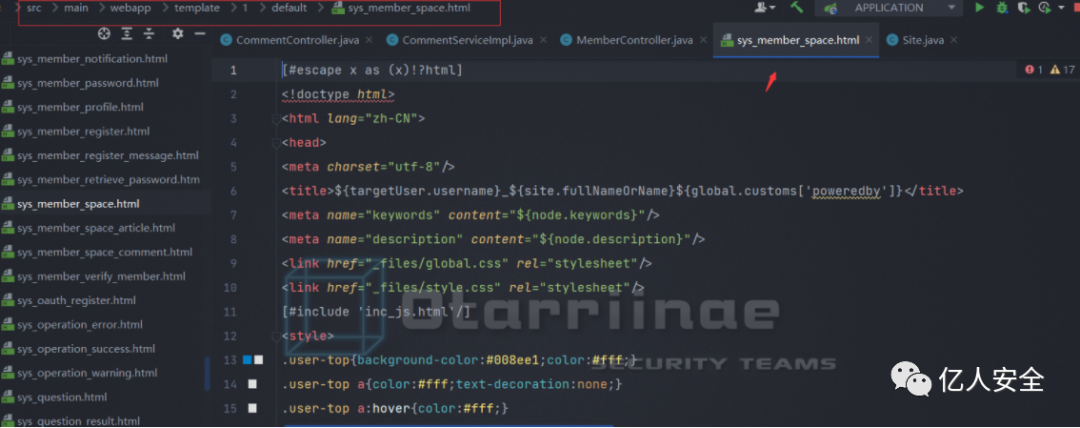
Task: Start debugging with the green bug icon
Action: pyautogui.click(x=1002, y=8)
